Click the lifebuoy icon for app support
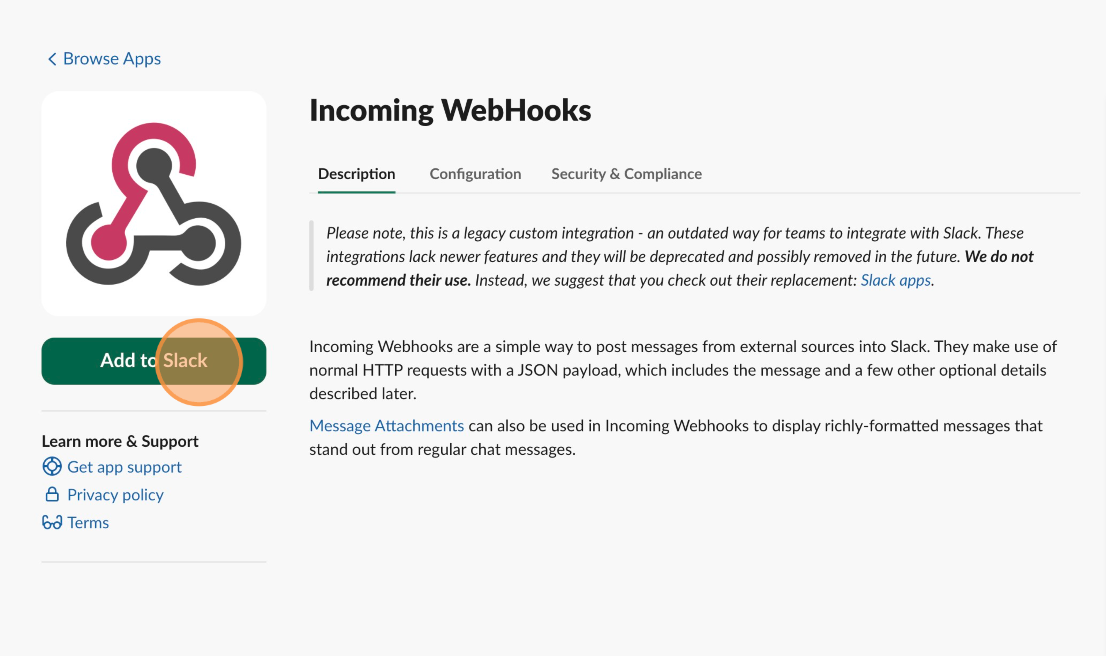The height and width of the screenshot is (656, 1106). [x=52, y=466]
